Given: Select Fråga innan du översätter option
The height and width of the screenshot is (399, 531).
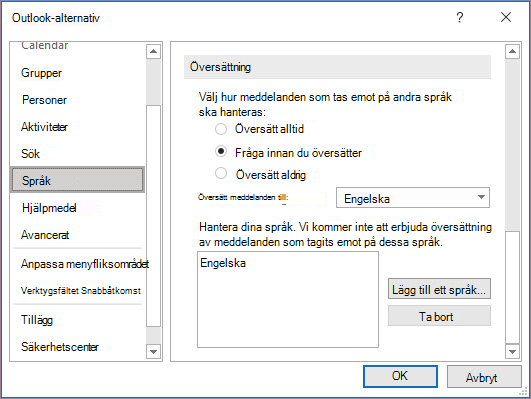Looking at the screenshot, I should 221,151.
